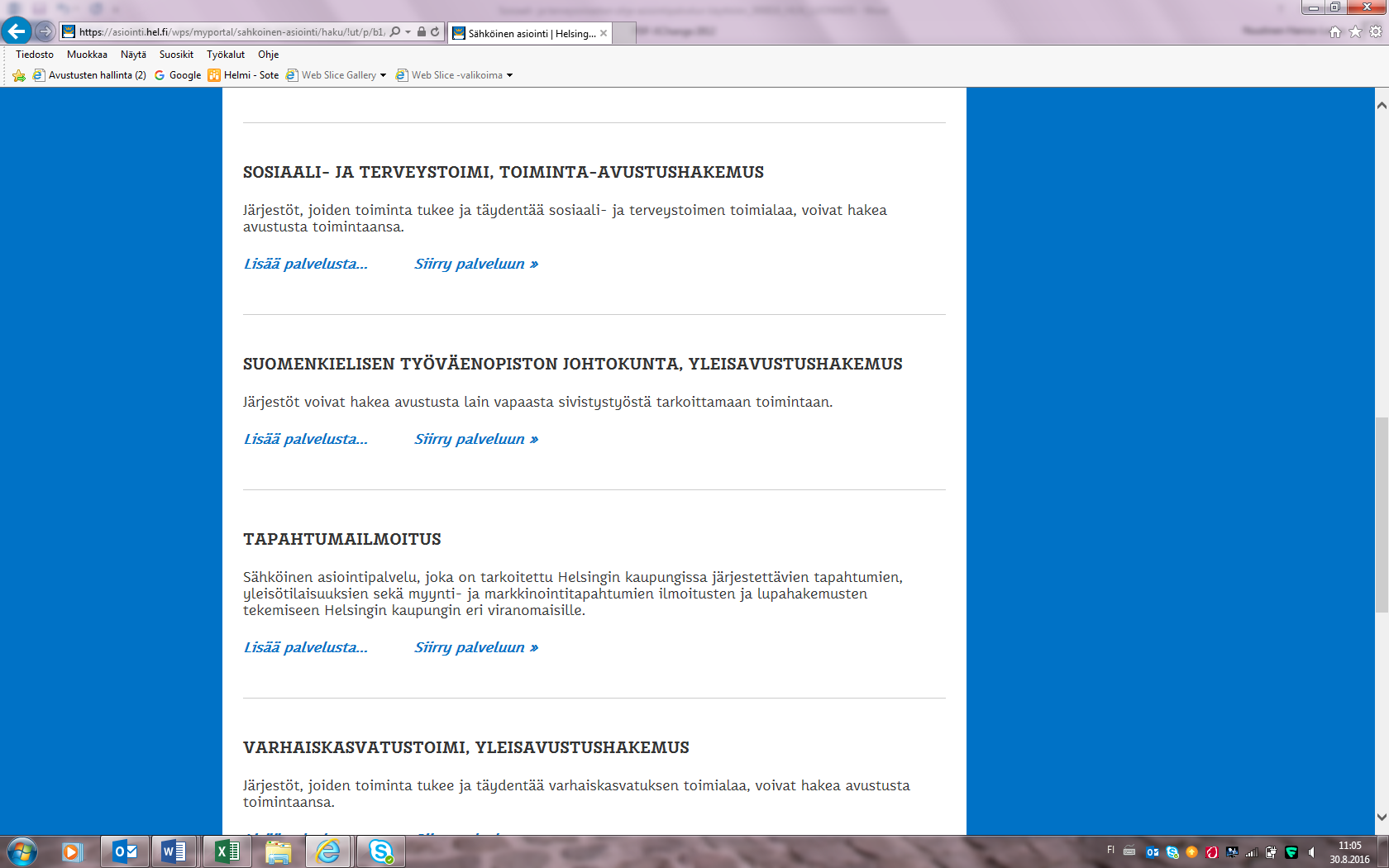Open Siirry palveluun under Sosiaali- ja terveystoimi
Image resolution: width=1389 pixels, height=868 pixels.
(476, 264)
